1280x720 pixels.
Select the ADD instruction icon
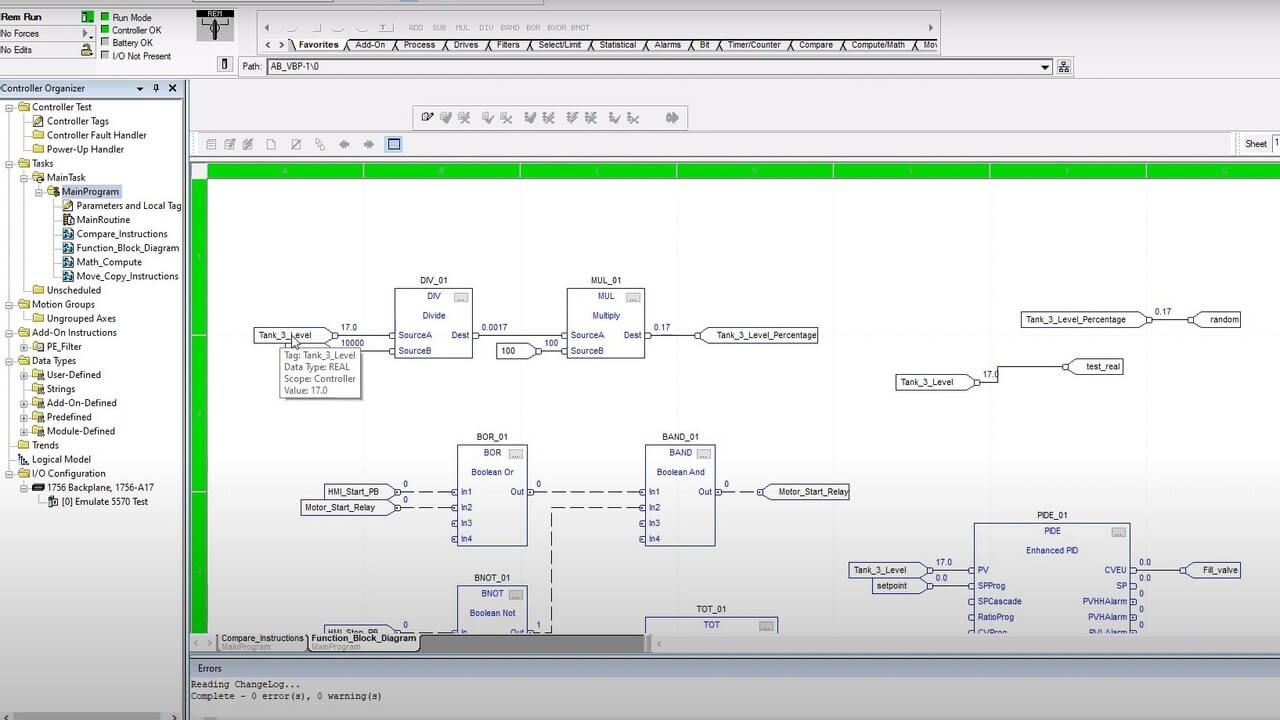pos(416,27)
